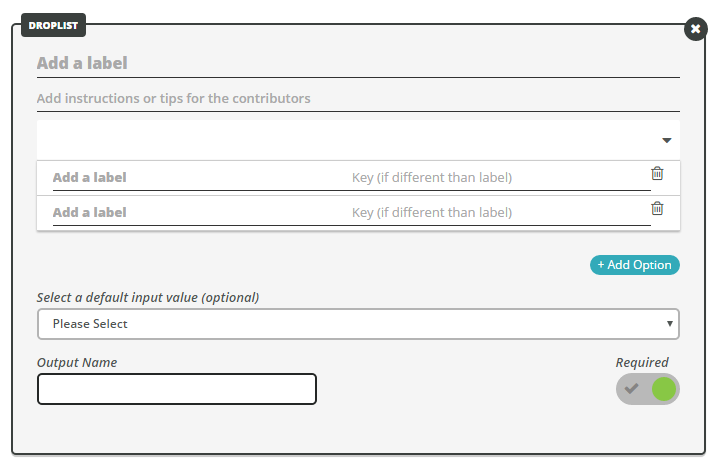Expand the droplist preview using its caret arrow
This screenshot has height=466, width=724.
(x=666, y=140)
